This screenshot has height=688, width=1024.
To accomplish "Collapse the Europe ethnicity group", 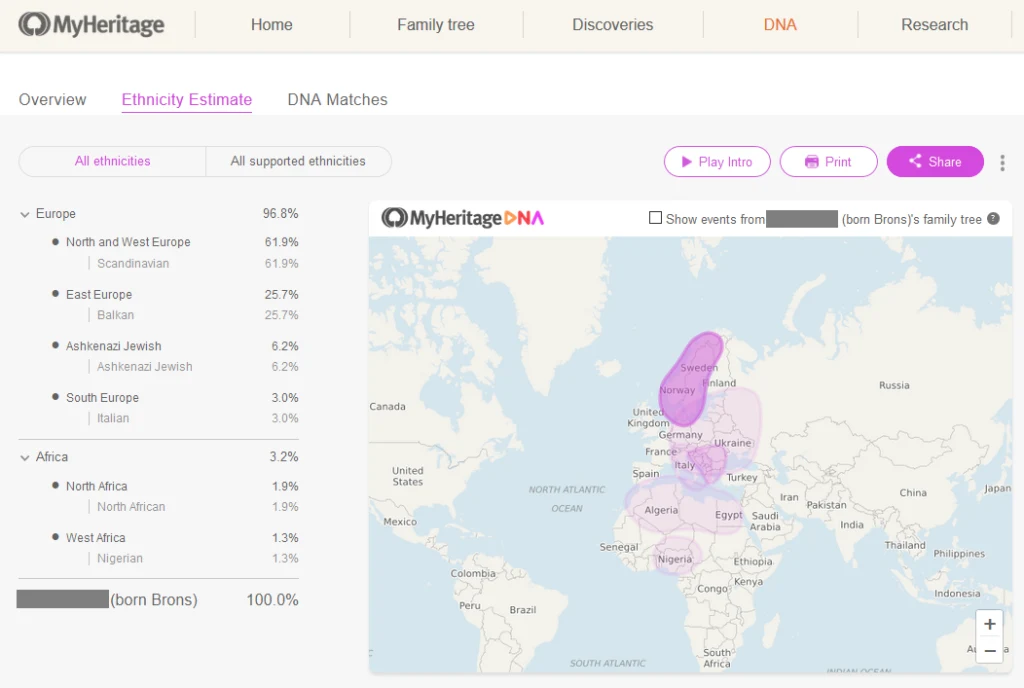I will pyautogui.click(x=25, y=214).
